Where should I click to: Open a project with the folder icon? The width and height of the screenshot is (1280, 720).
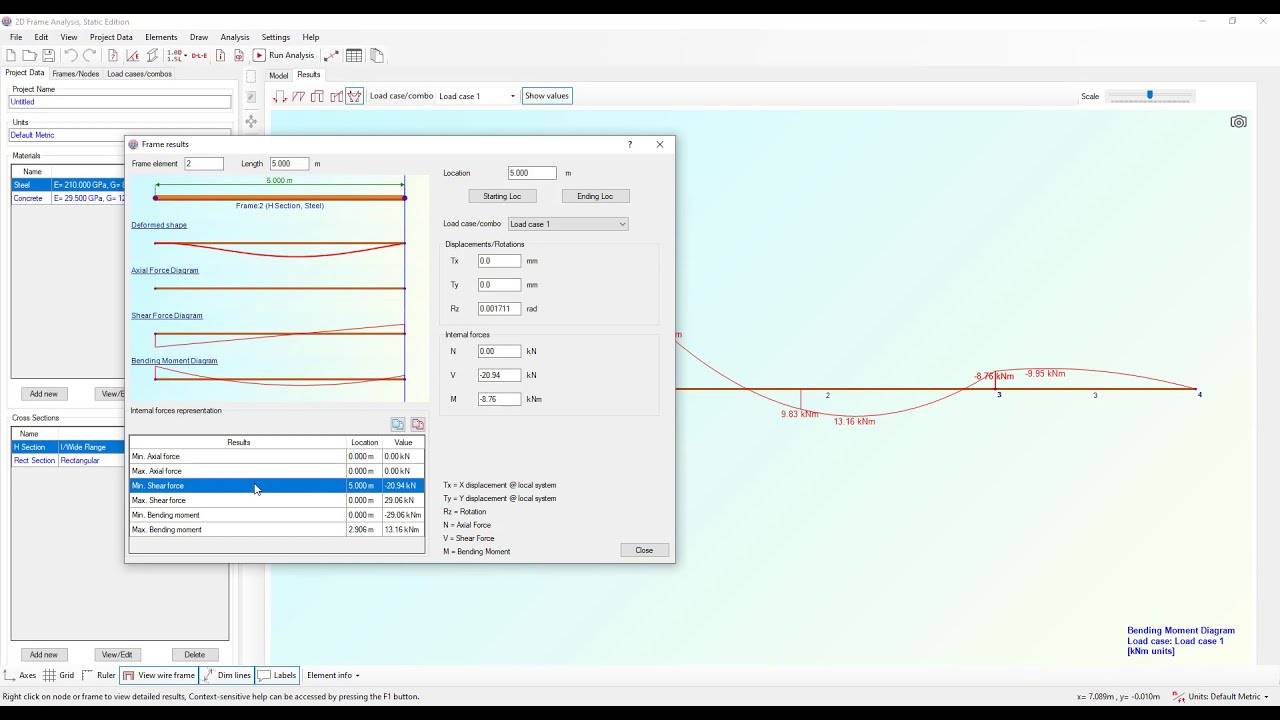point(30,55)
